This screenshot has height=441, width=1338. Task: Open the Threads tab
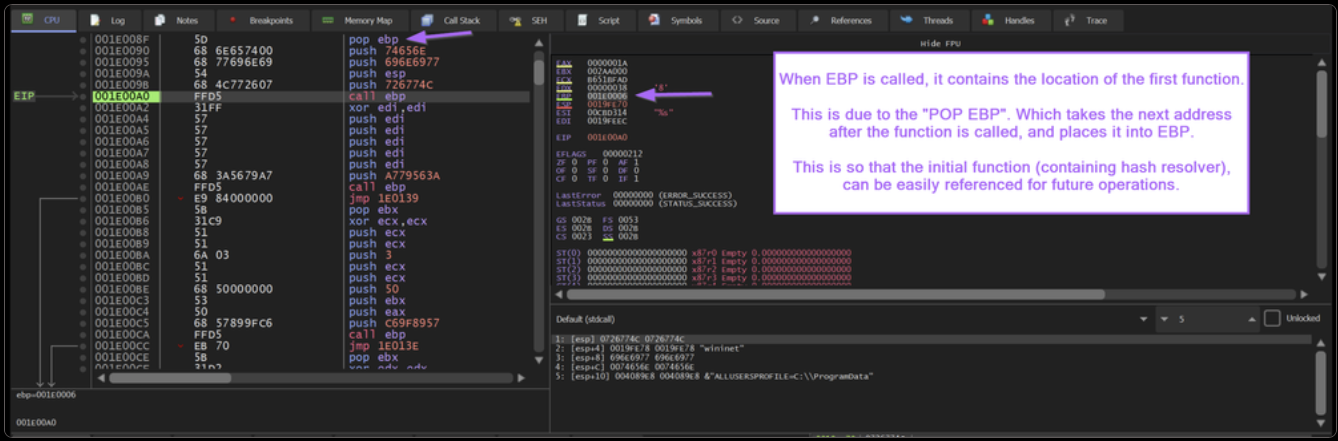click(926, 20)
